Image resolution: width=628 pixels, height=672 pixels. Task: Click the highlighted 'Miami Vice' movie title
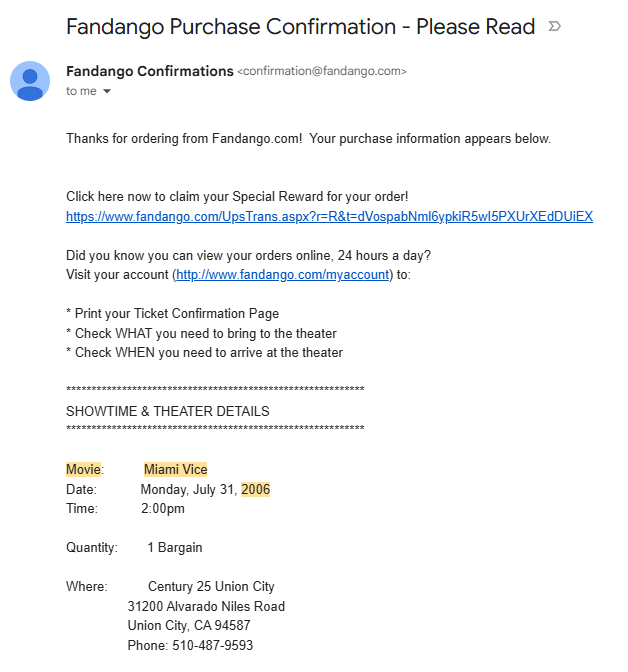pyautogui.click(x=176, y=470)
